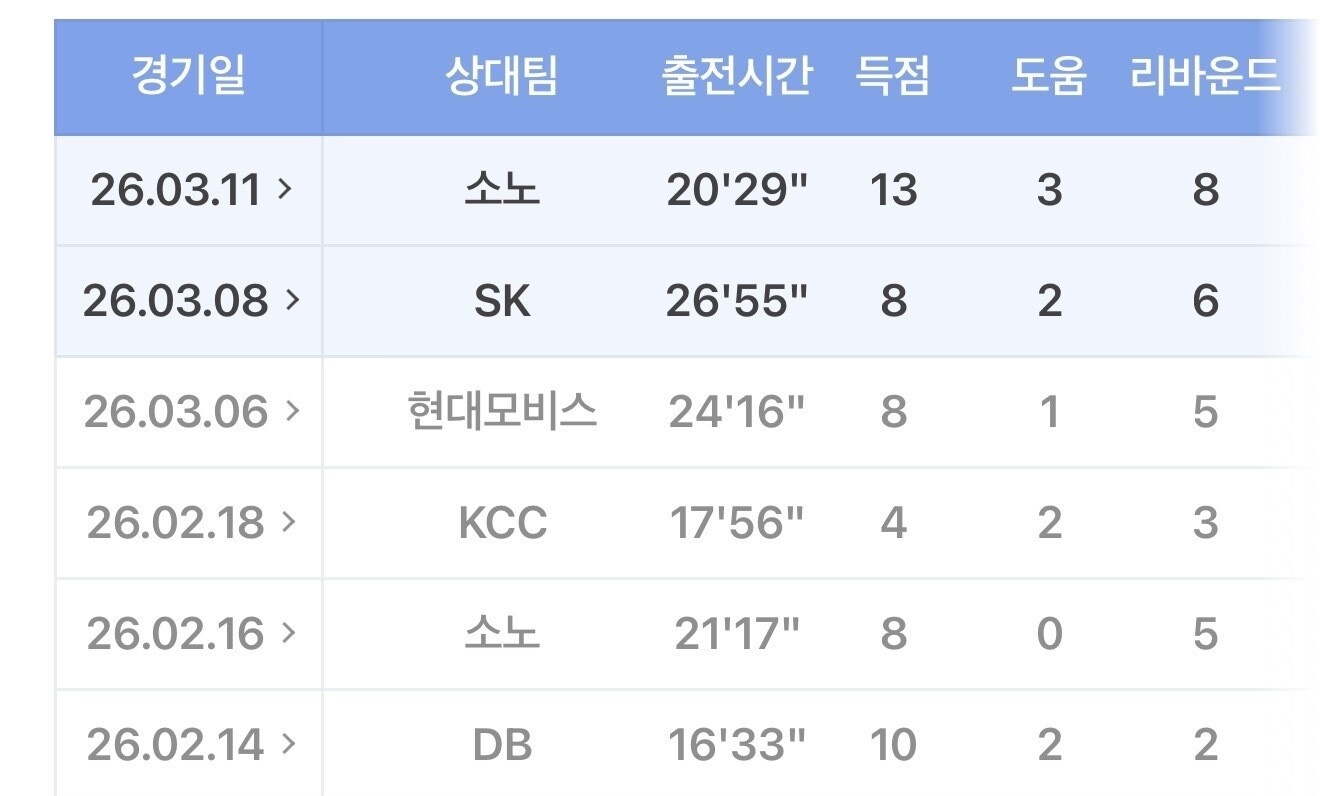Open the 26.03.06 game date link
Screen dimensions: 1320x796
(x=176, y=411)
